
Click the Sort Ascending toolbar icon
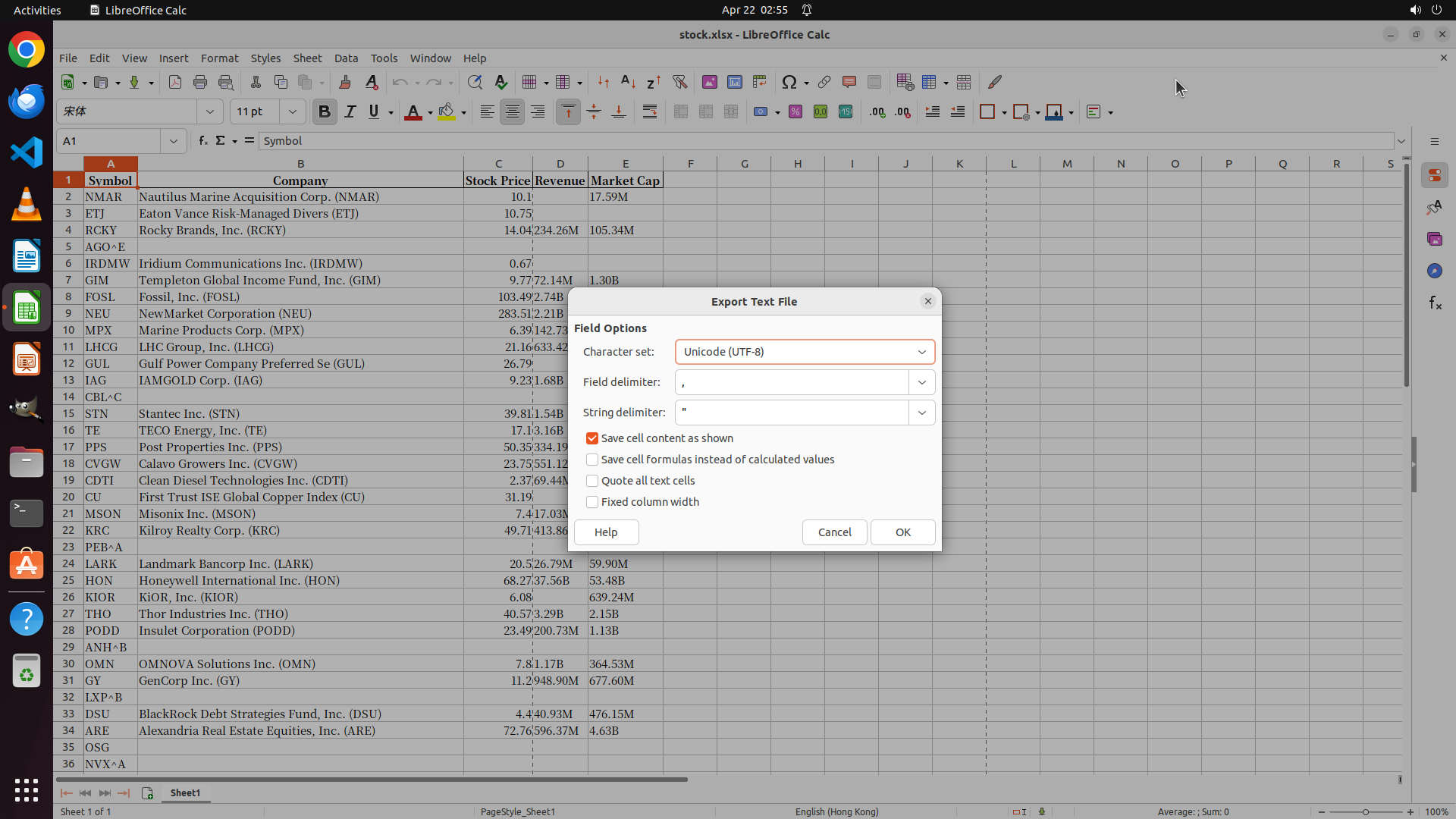coord(628,82)
